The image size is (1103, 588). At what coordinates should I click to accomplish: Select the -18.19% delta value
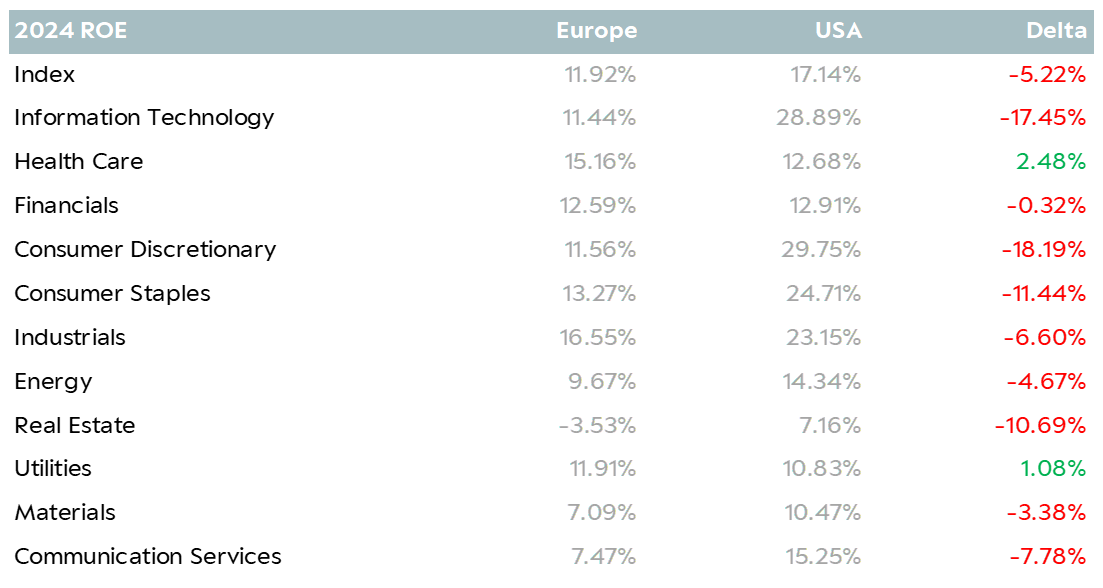tap(1044, 250)
